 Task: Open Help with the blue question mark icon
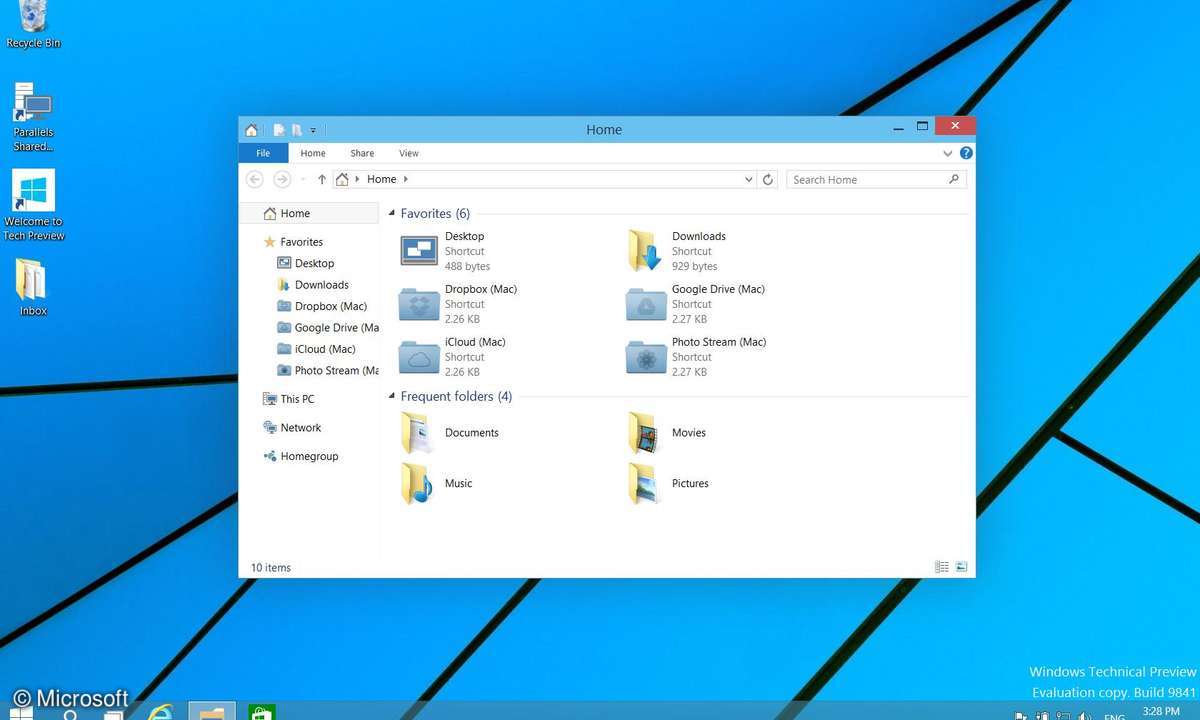(966, 153)
